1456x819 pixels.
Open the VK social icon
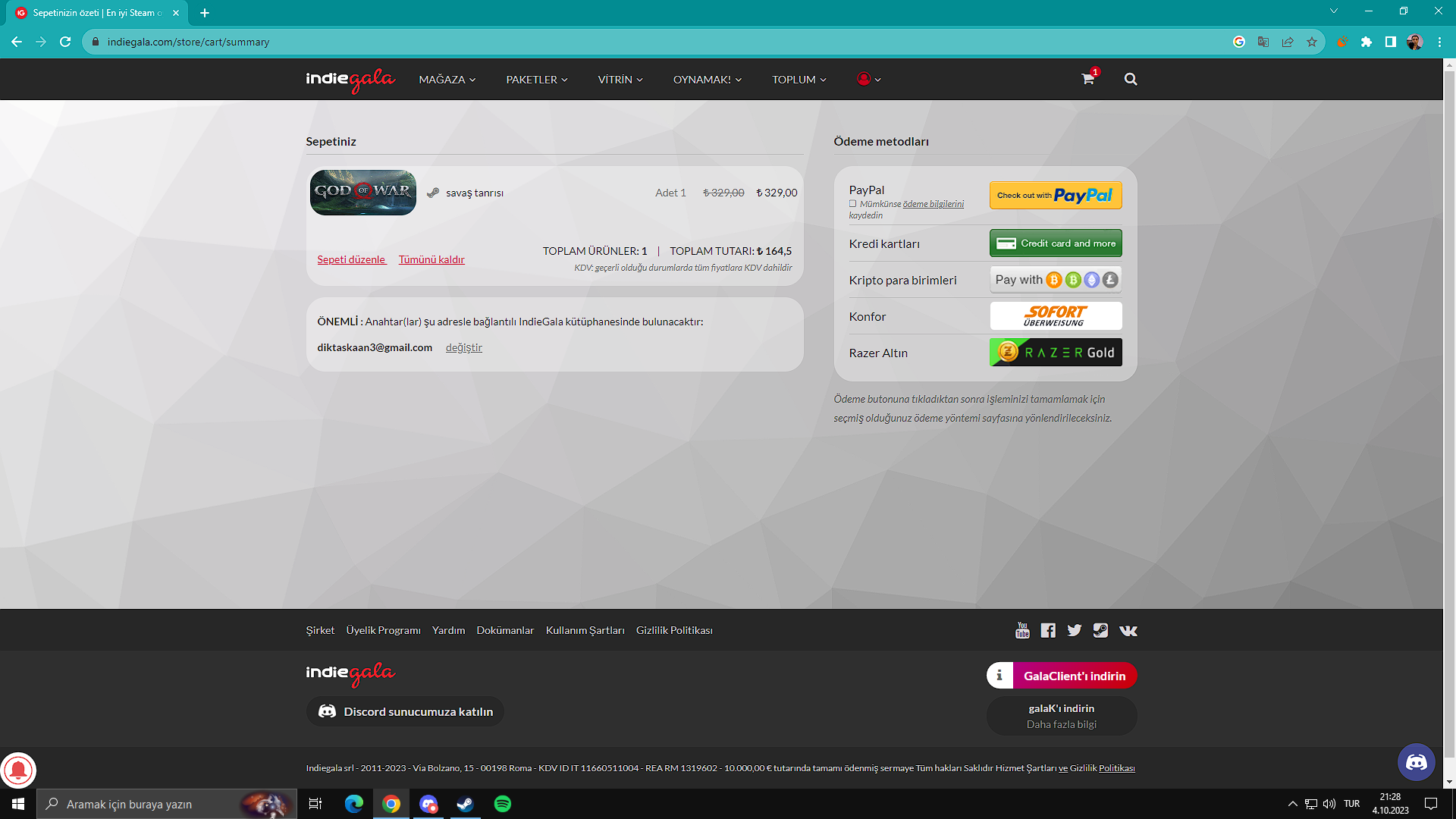(1128, 631)
